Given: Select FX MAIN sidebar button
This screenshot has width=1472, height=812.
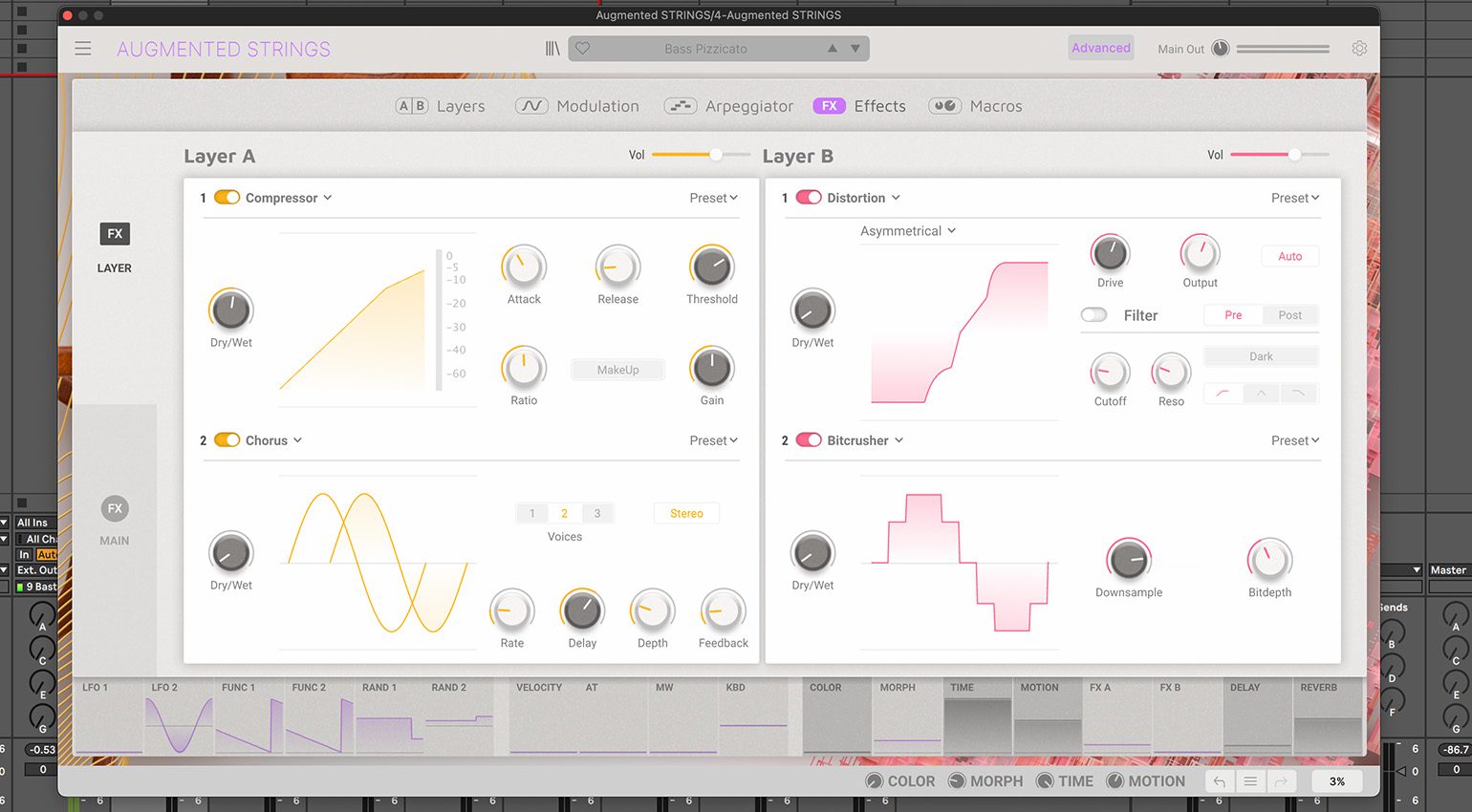Looking at the screenshot, I should point(115,521).
